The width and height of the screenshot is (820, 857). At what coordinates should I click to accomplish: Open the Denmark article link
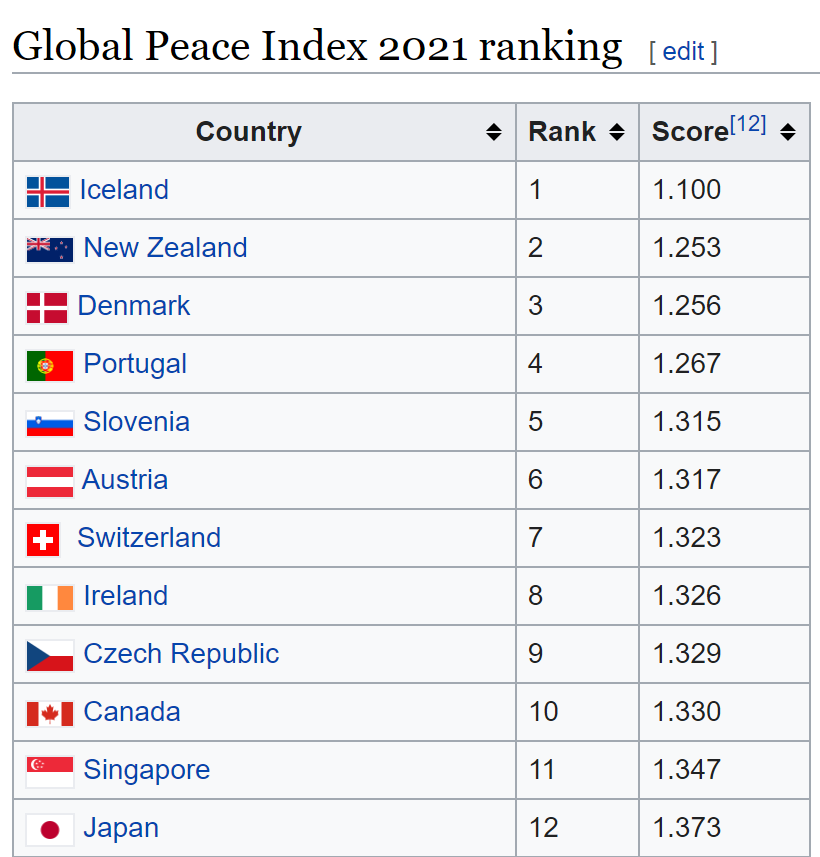point(134,306)
